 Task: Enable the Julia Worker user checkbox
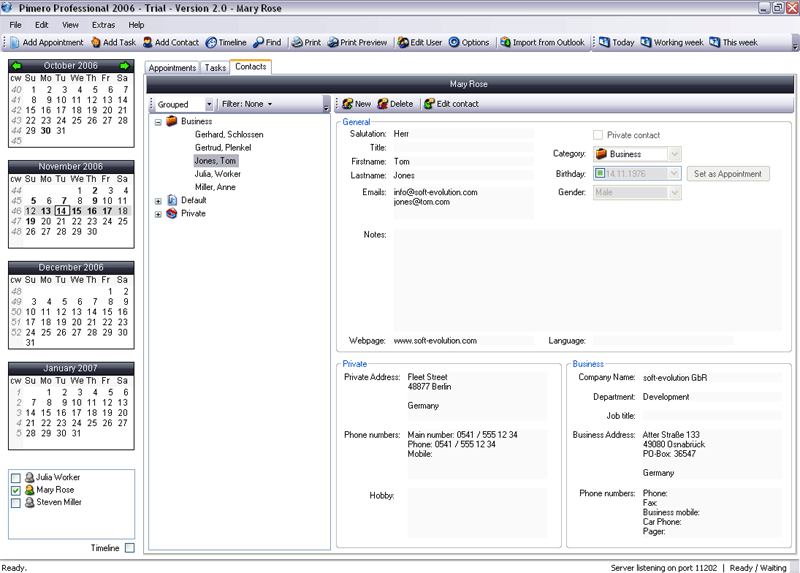(x=16, y=478)
